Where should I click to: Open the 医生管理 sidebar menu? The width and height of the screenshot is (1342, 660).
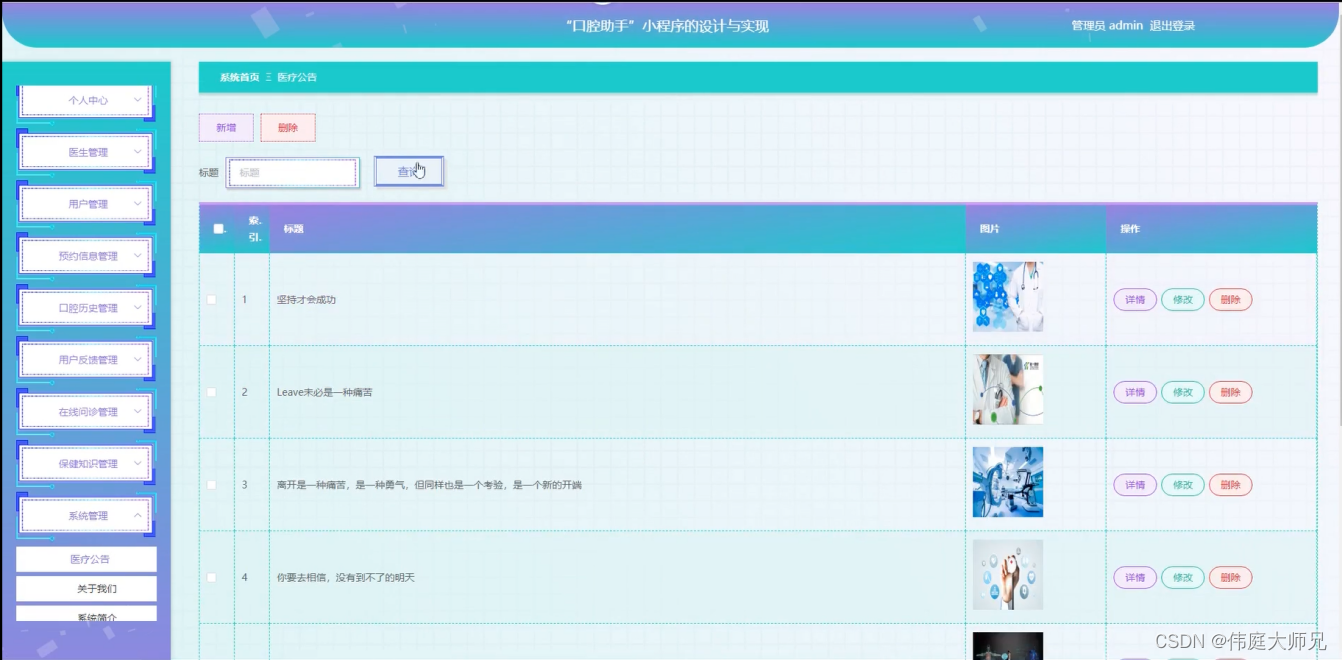coord(86,152)
